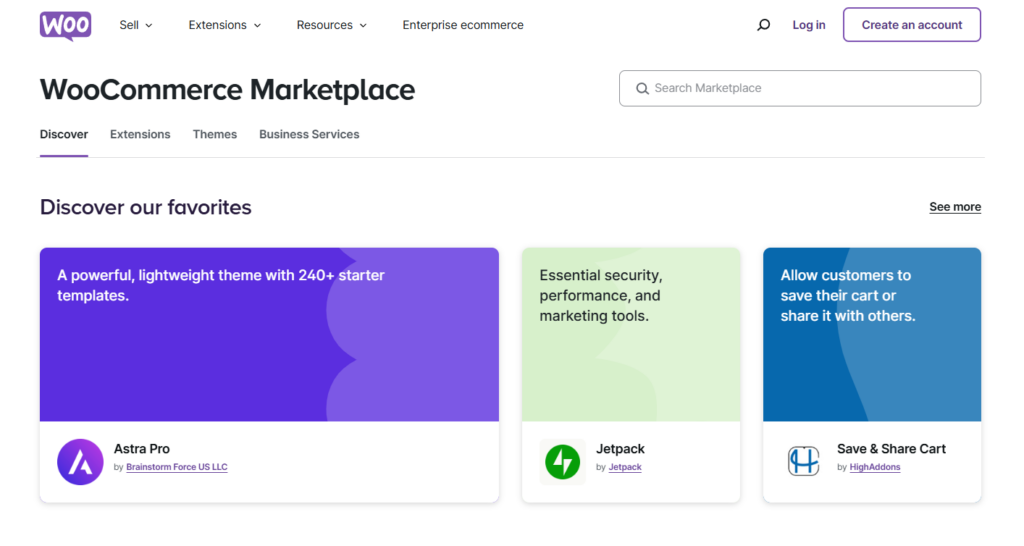Click the Jetpack product title
1024x546 pixels.
pos(620,449)
